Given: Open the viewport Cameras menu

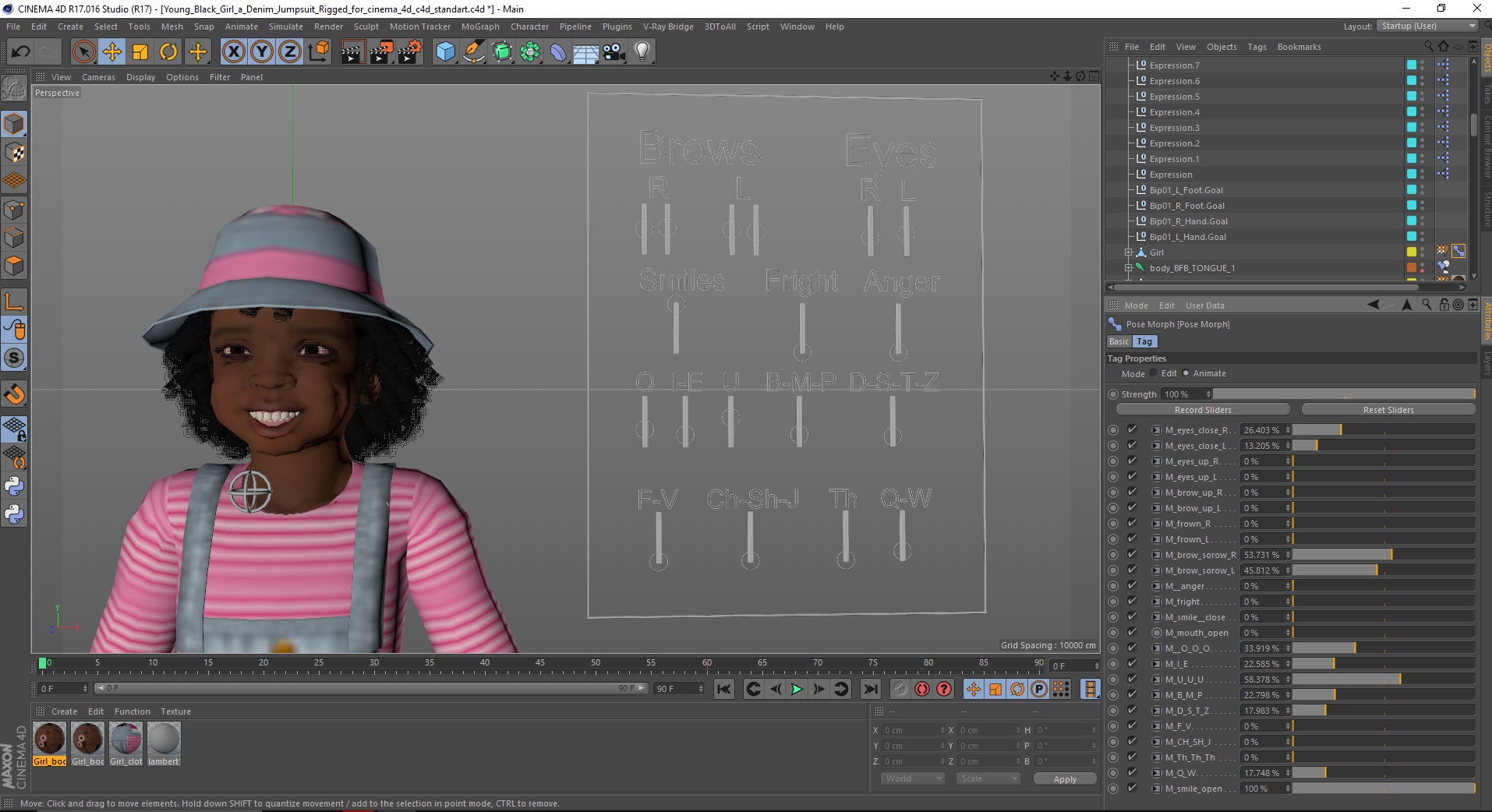Looking at the screenshot, I should pyautogui.click(x=98, y=77).
